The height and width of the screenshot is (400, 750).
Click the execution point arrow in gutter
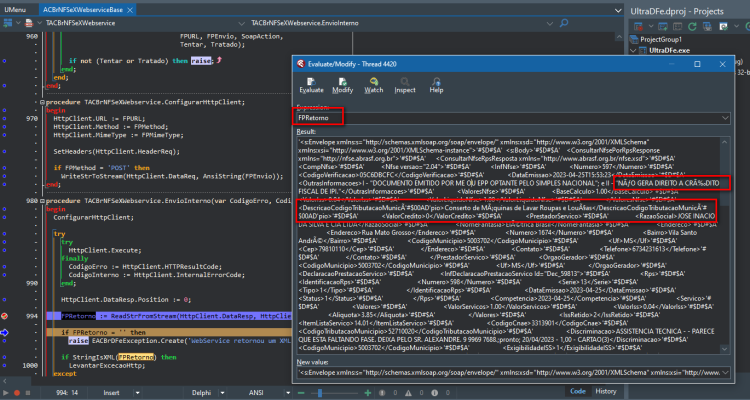5,332
